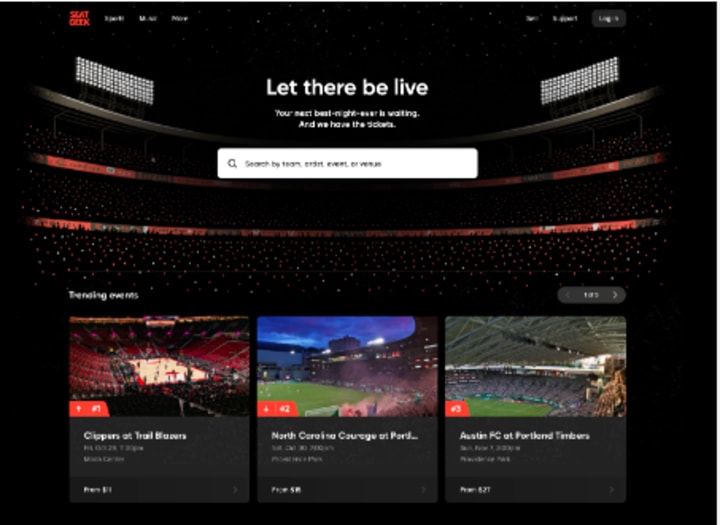Open the Sports menu
The image size is (720, 525).
(x=114, y=18)
